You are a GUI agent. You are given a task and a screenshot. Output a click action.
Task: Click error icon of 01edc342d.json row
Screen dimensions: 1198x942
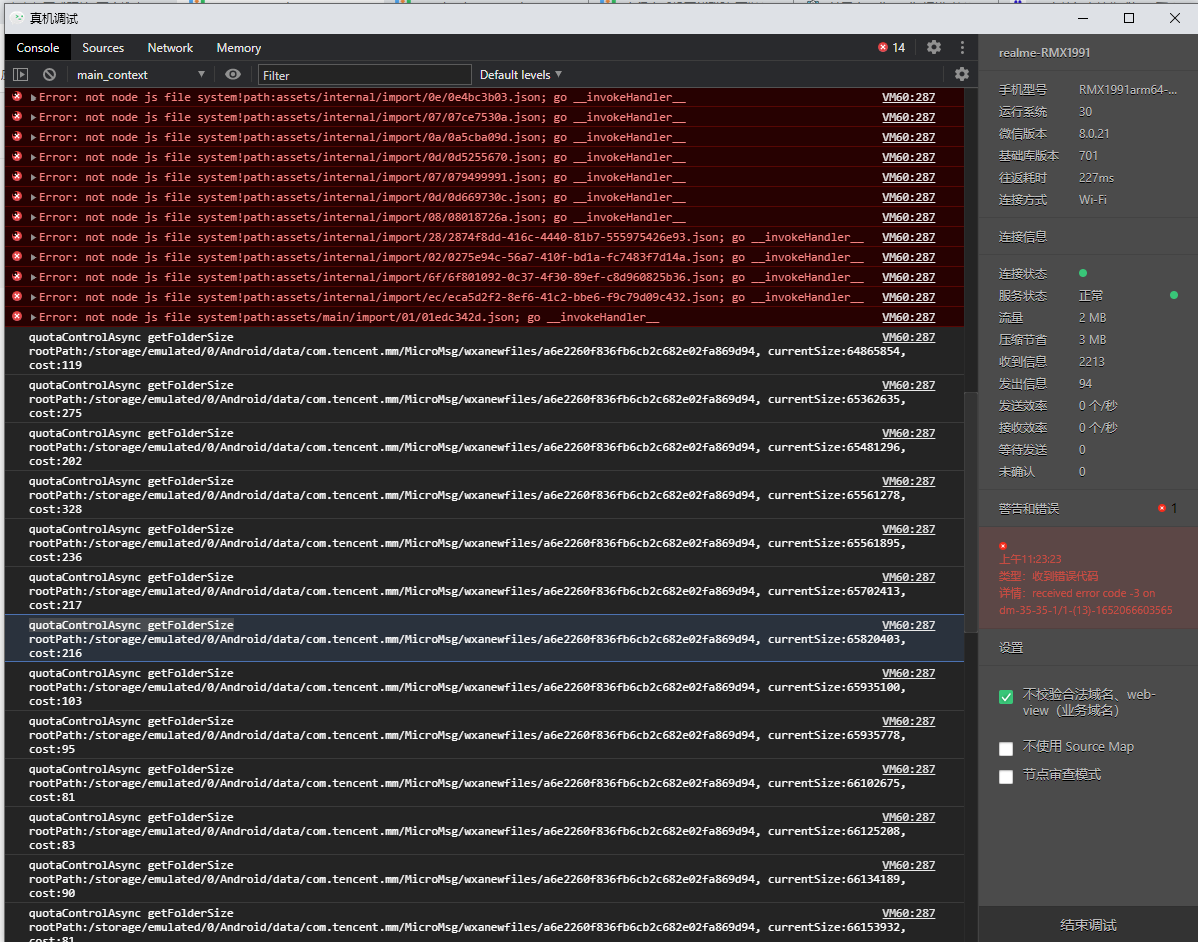point(17,316)
